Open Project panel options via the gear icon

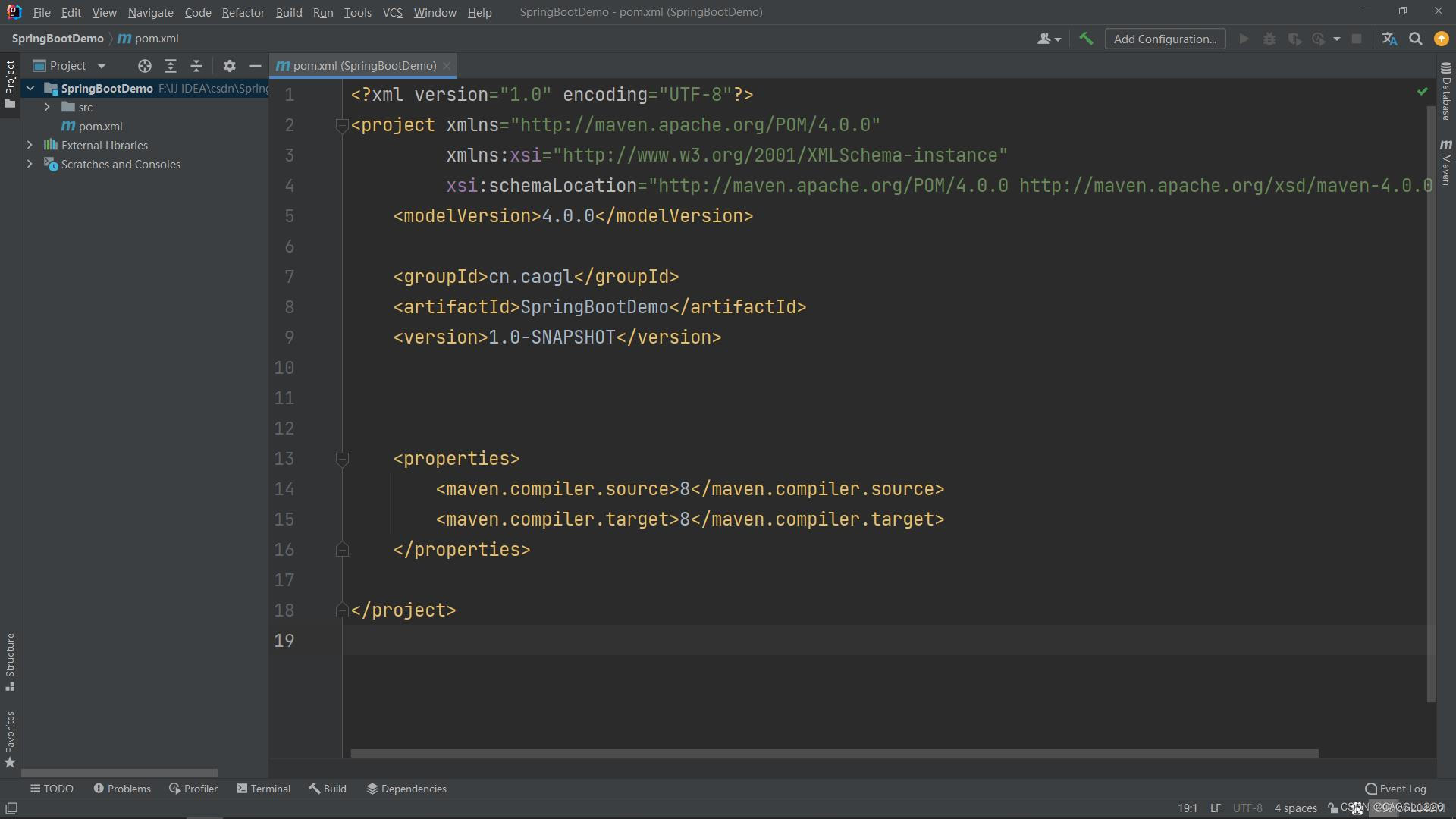[x=229, y=66]
